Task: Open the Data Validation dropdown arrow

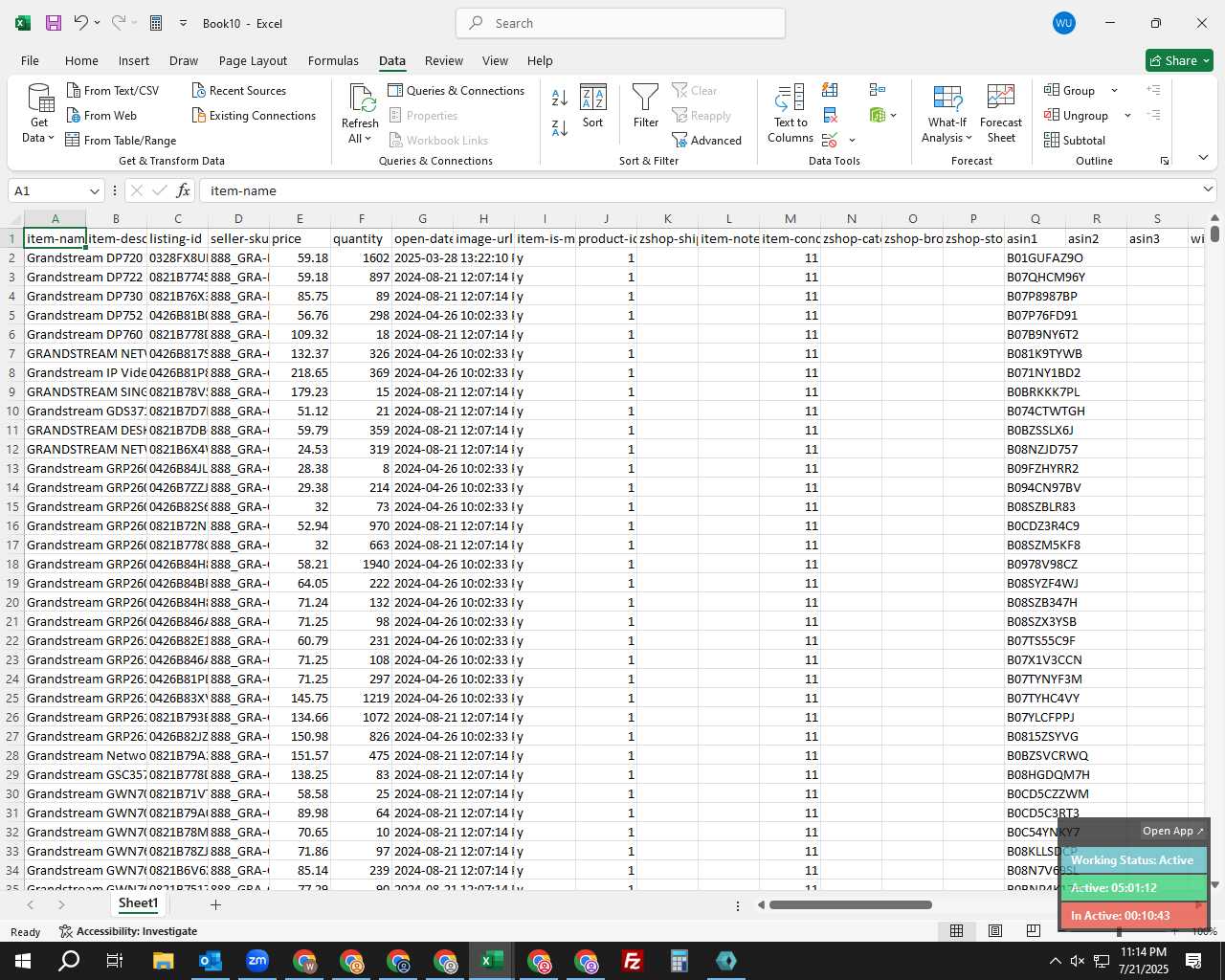Action: [x=852, y=140]
